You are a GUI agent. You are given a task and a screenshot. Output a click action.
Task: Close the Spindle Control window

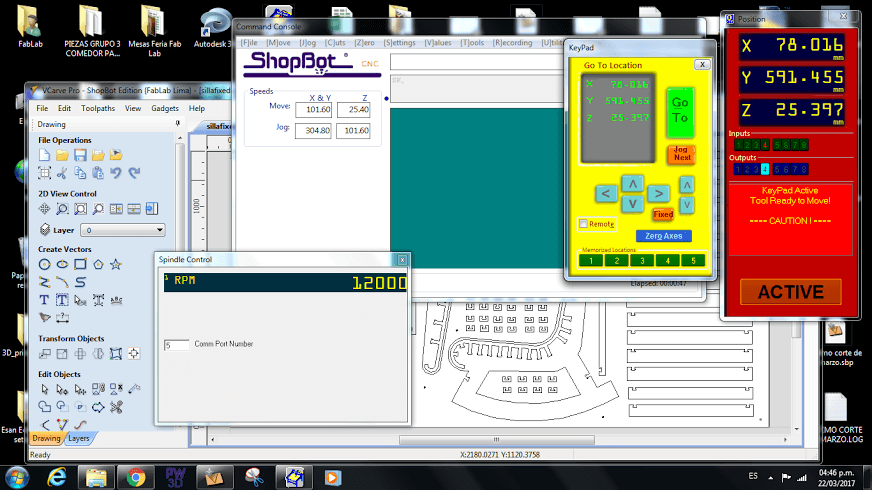click(x=402, y=260)
